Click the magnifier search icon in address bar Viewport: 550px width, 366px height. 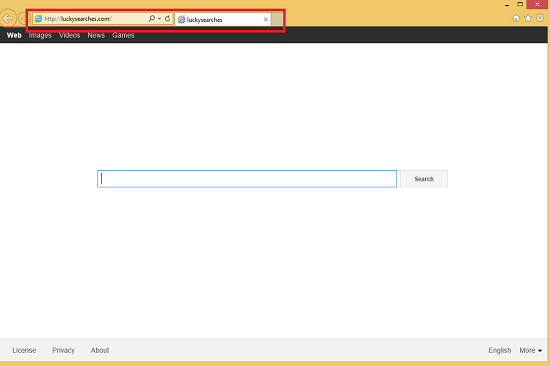pos(152,18)
